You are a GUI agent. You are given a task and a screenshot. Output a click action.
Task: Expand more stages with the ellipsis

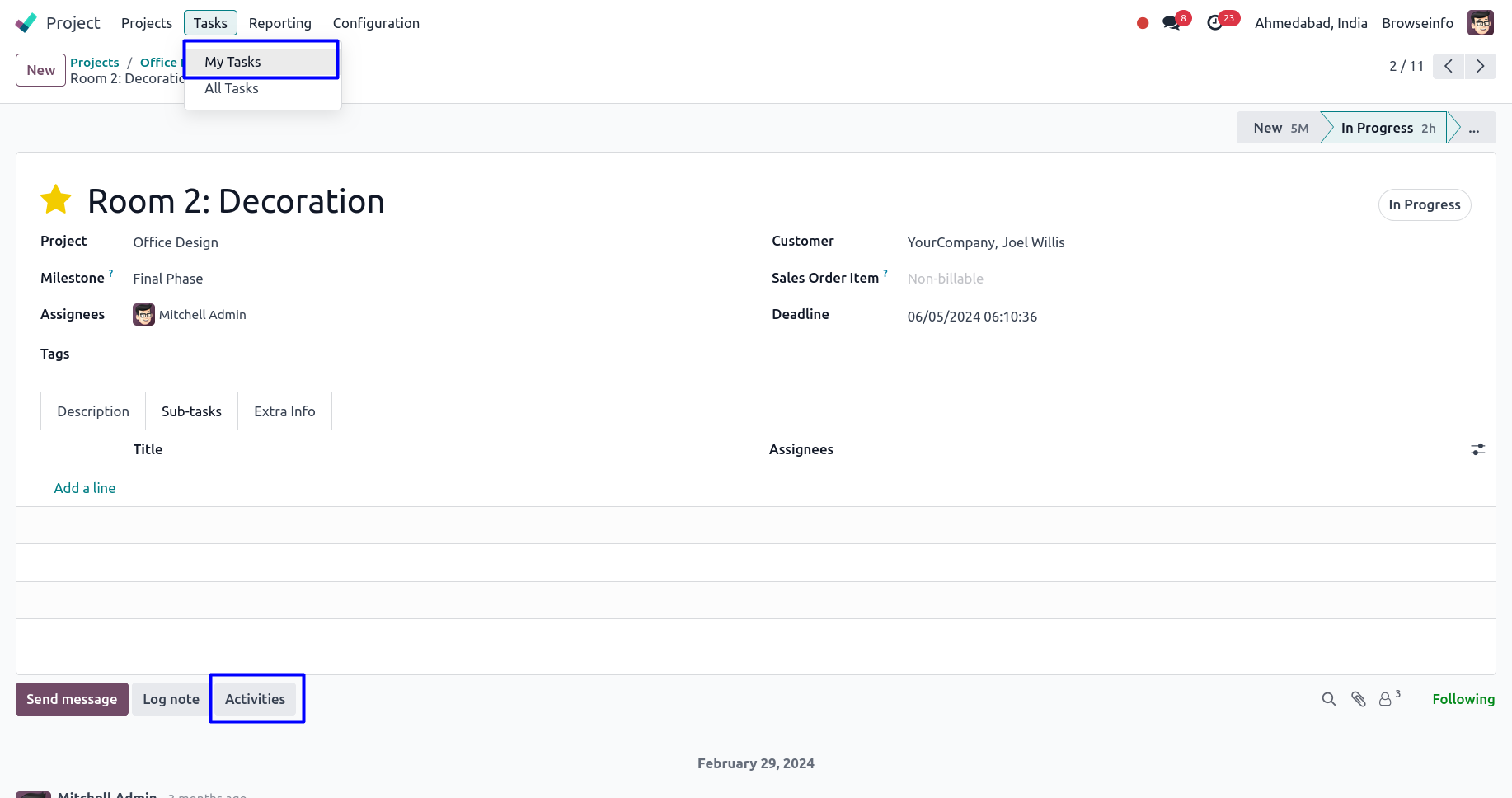click(x=1473, y=128)
